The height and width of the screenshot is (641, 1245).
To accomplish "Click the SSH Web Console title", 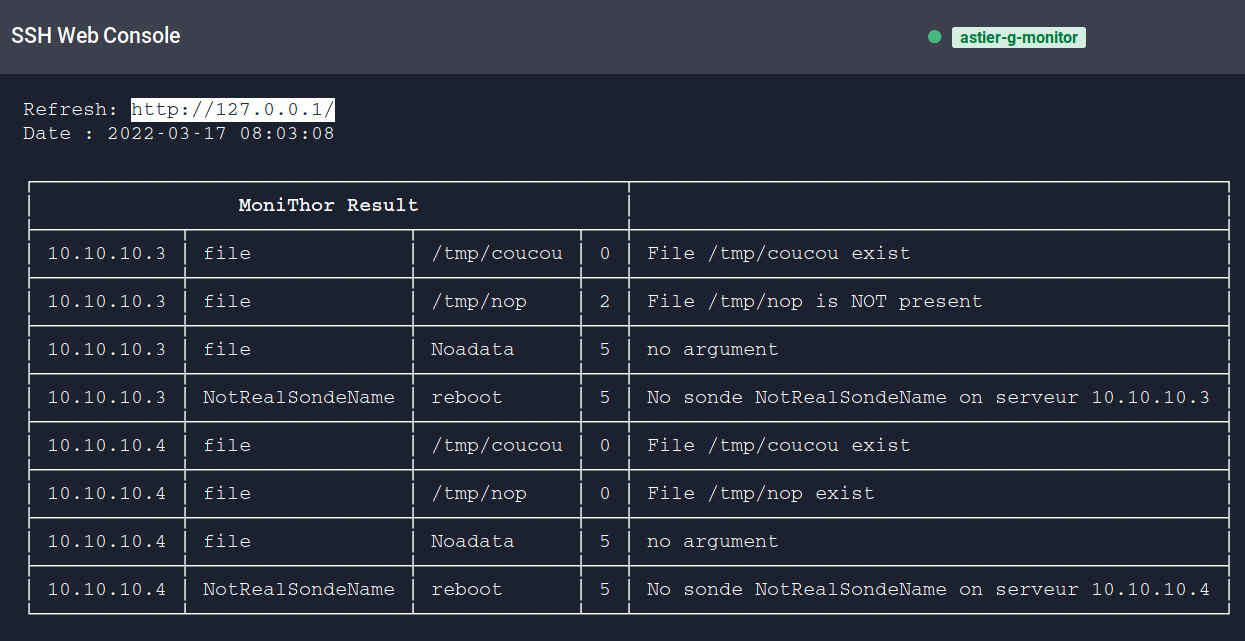I will click(96, 36).
